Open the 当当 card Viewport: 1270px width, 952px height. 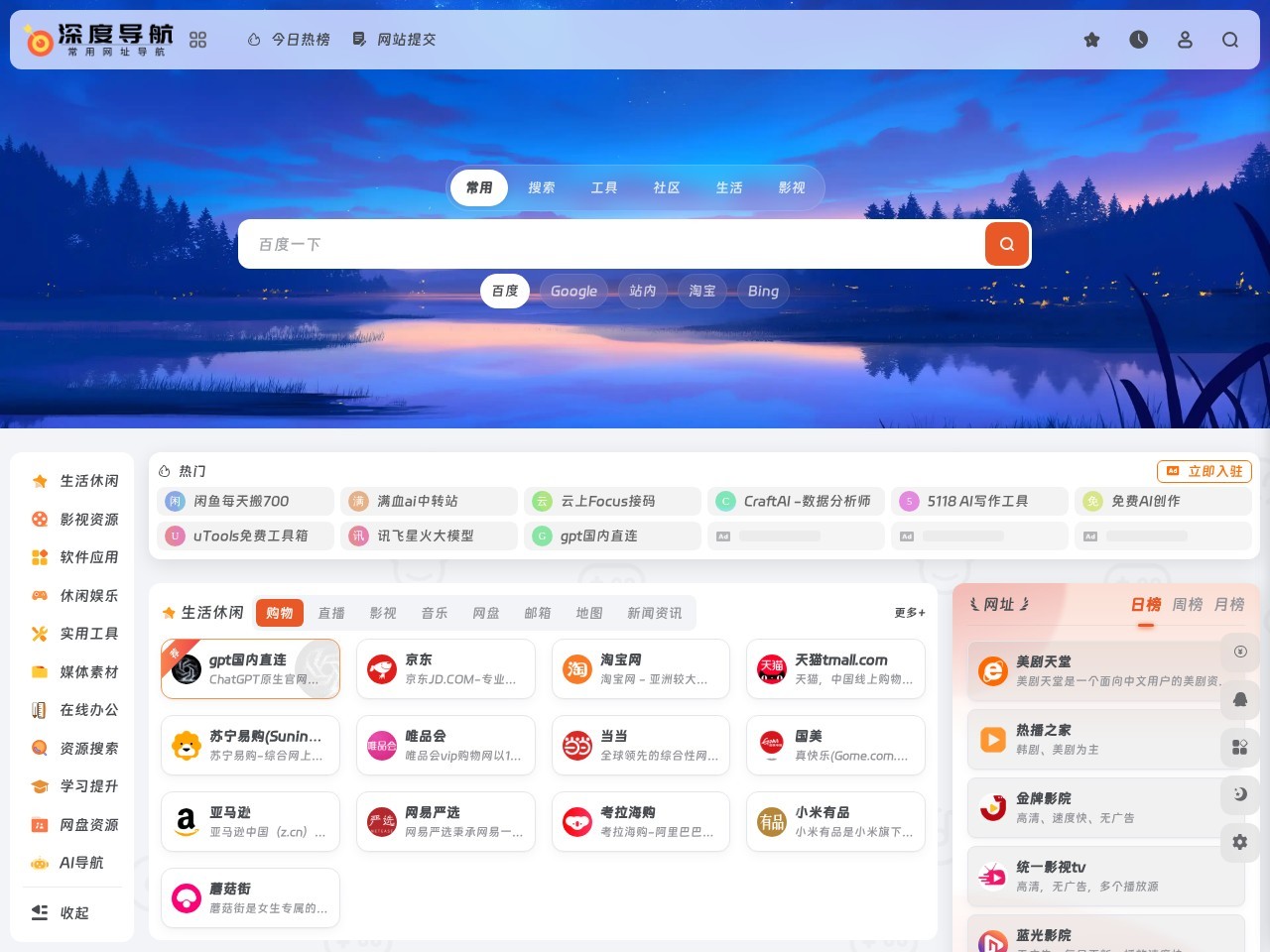(x=640, y=746)
